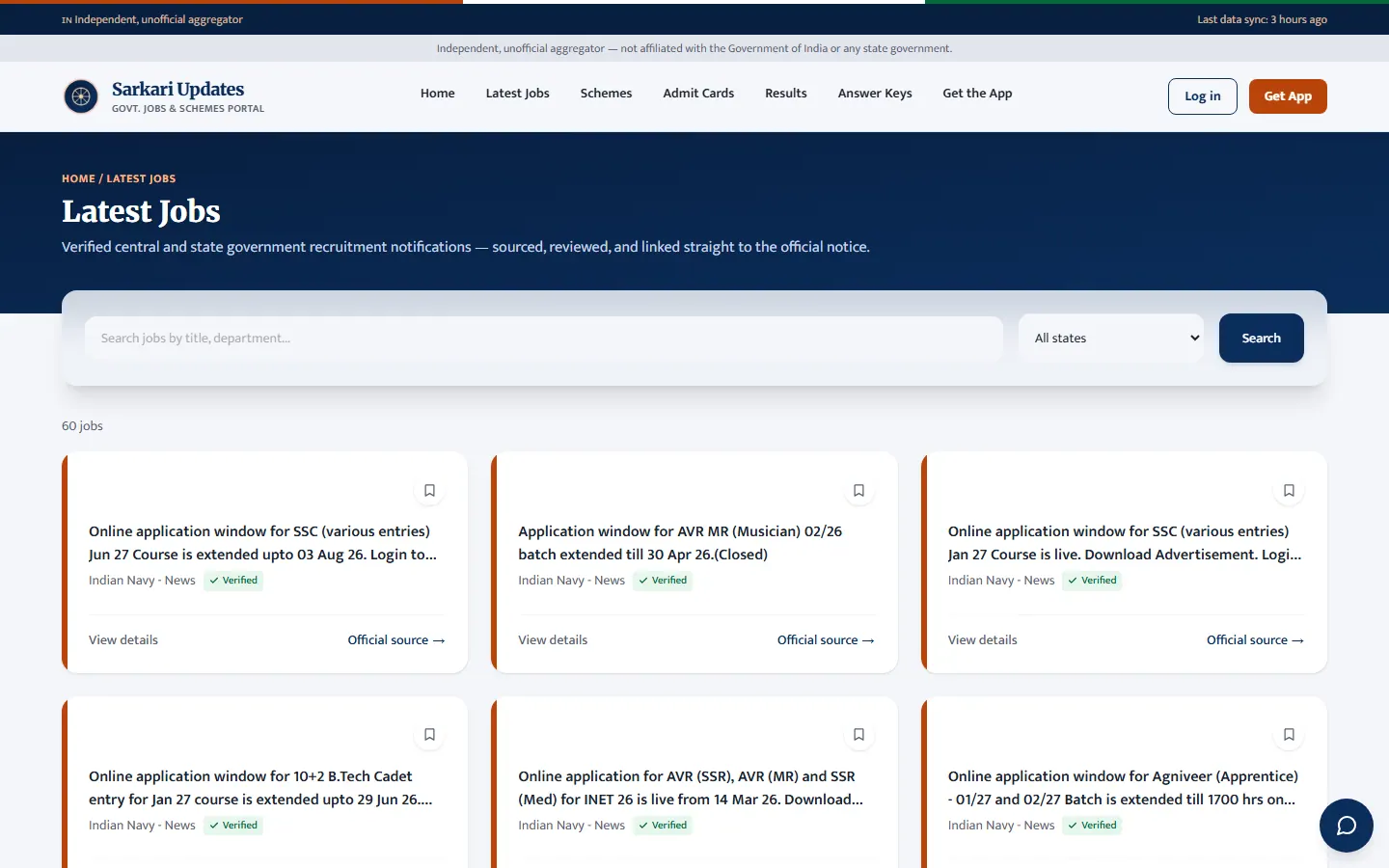Click Verified badge on AVR MR (Musician) card

tap(663, 581)
